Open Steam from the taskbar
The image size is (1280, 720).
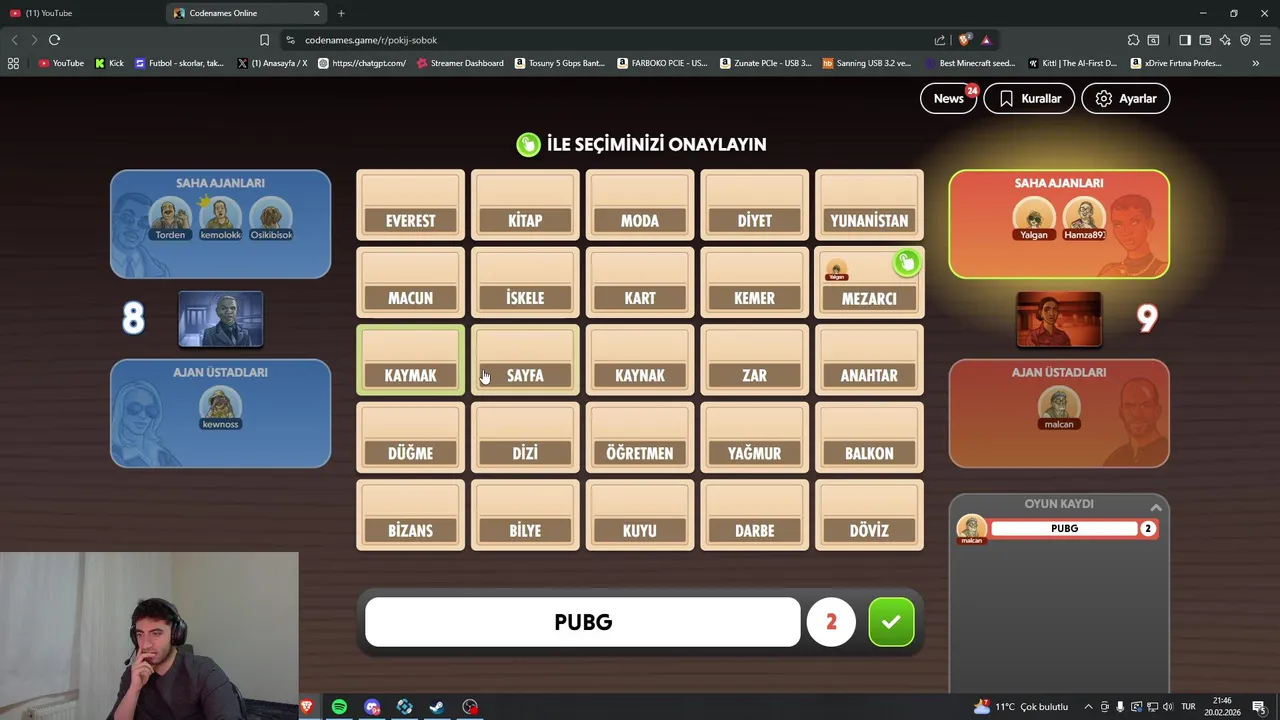437,707
